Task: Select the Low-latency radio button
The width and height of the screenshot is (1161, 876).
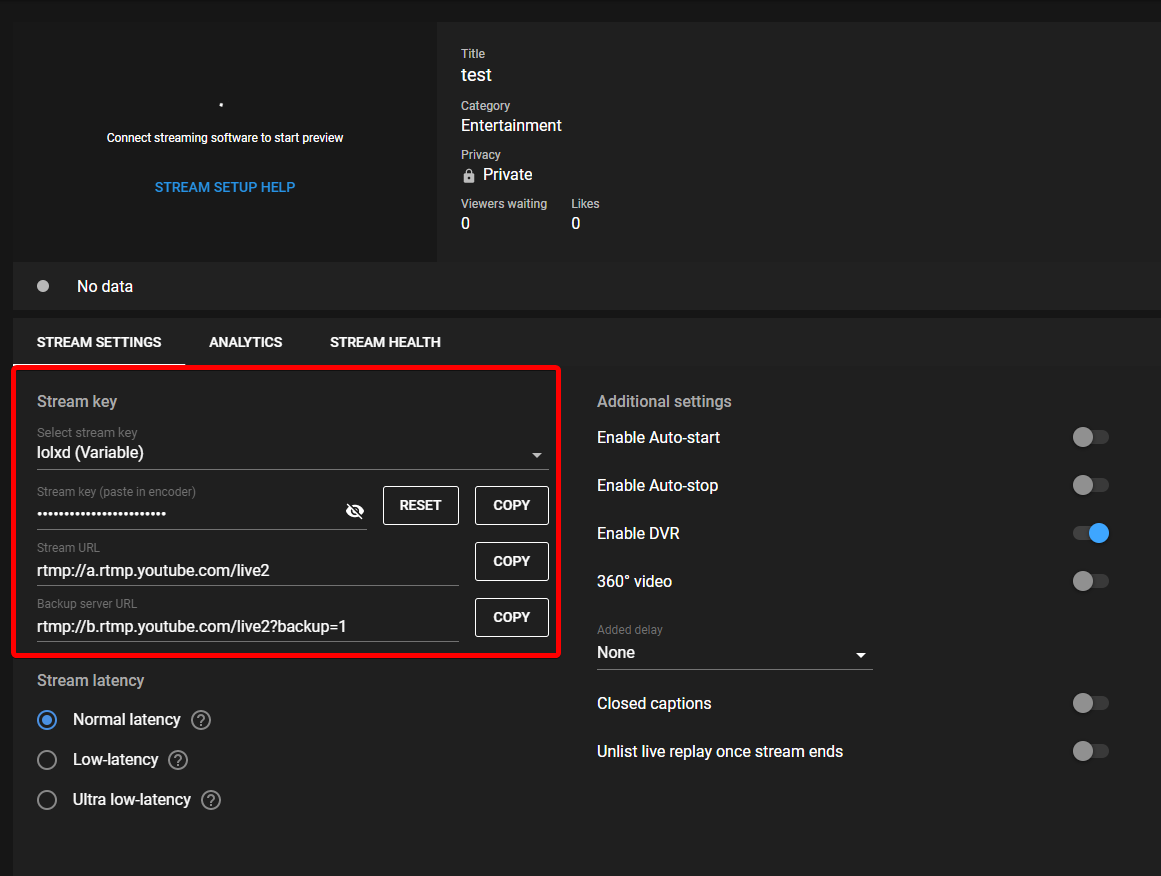Action: click(46, 759)
